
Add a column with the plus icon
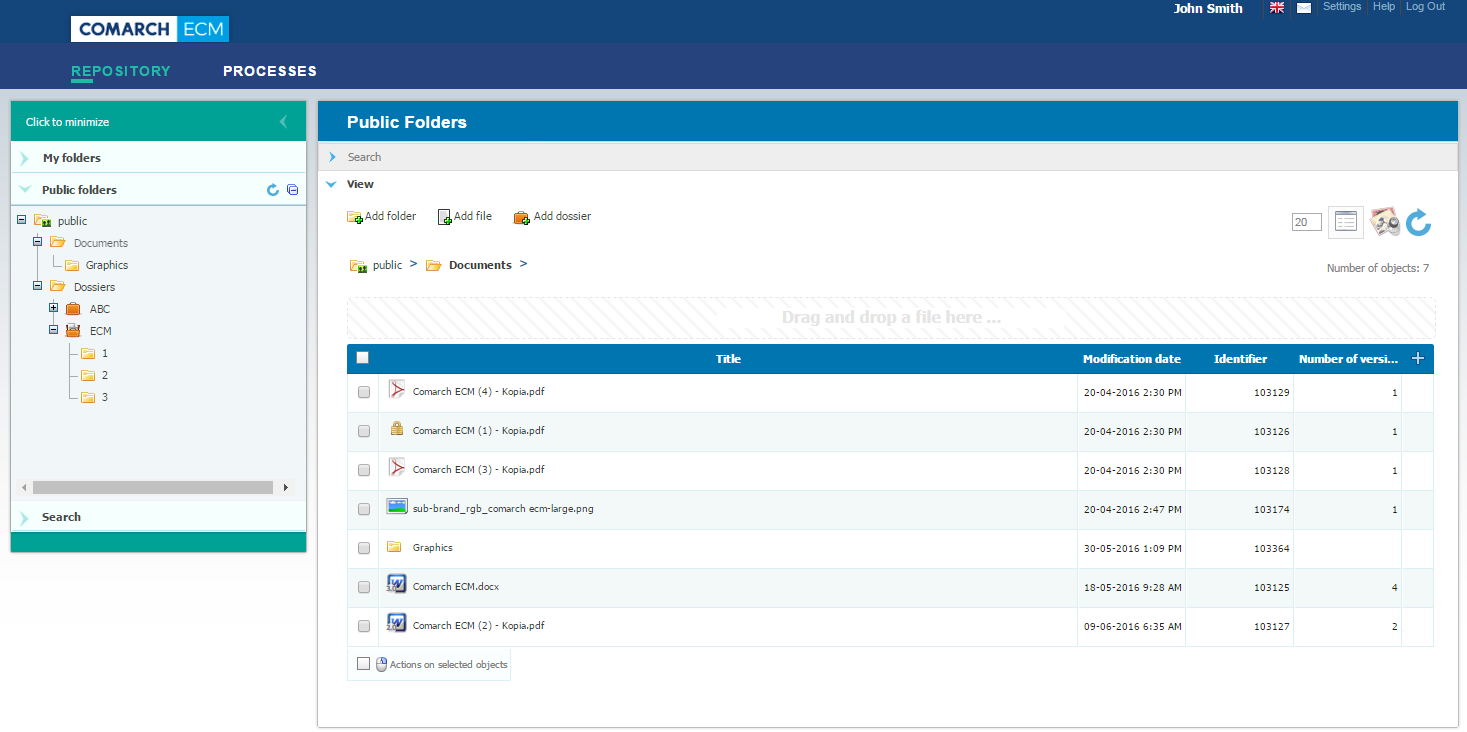click(x=1417, y=359)
